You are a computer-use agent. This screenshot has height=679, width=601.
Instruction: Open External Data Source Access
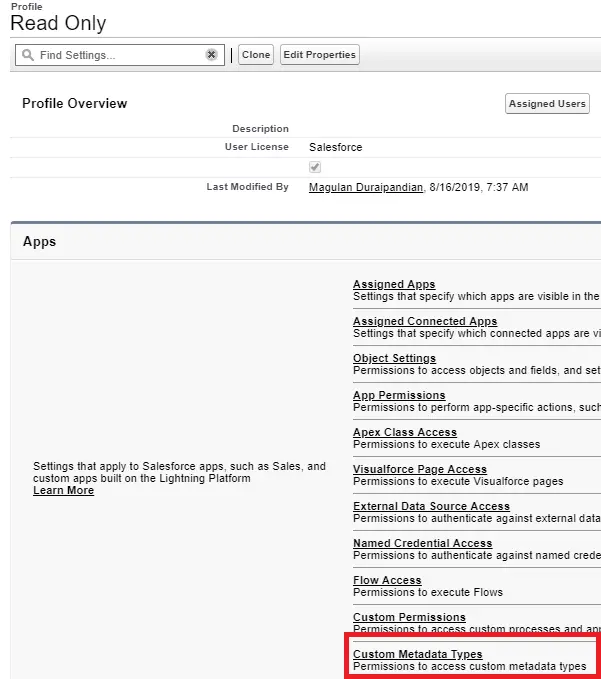(x=431, y=506)
